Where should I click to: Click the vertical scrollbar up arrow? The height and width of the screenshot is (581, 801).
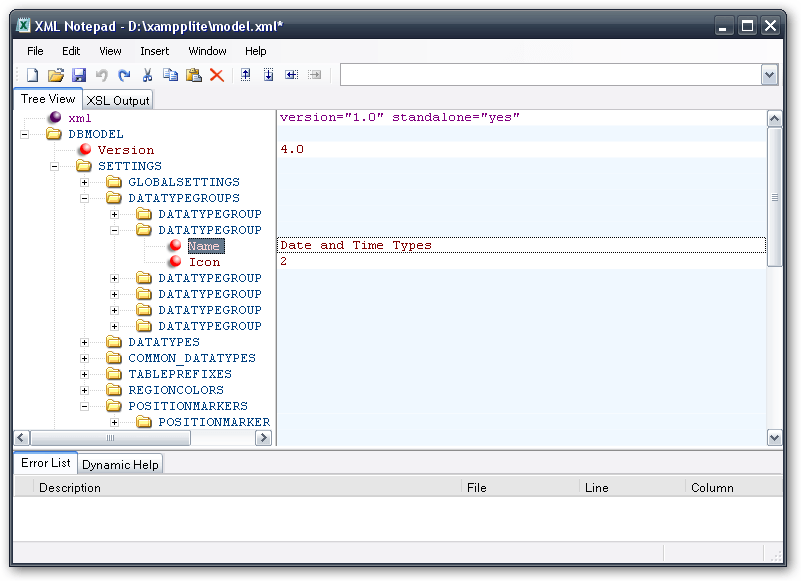pyautogui.click(x=774, y=119)
